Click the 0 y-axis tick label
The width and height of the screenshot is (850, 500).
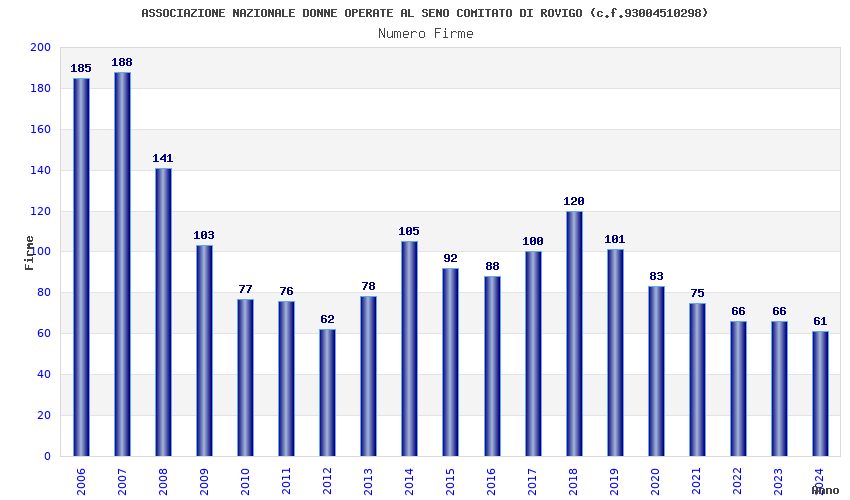pos(47,457)
